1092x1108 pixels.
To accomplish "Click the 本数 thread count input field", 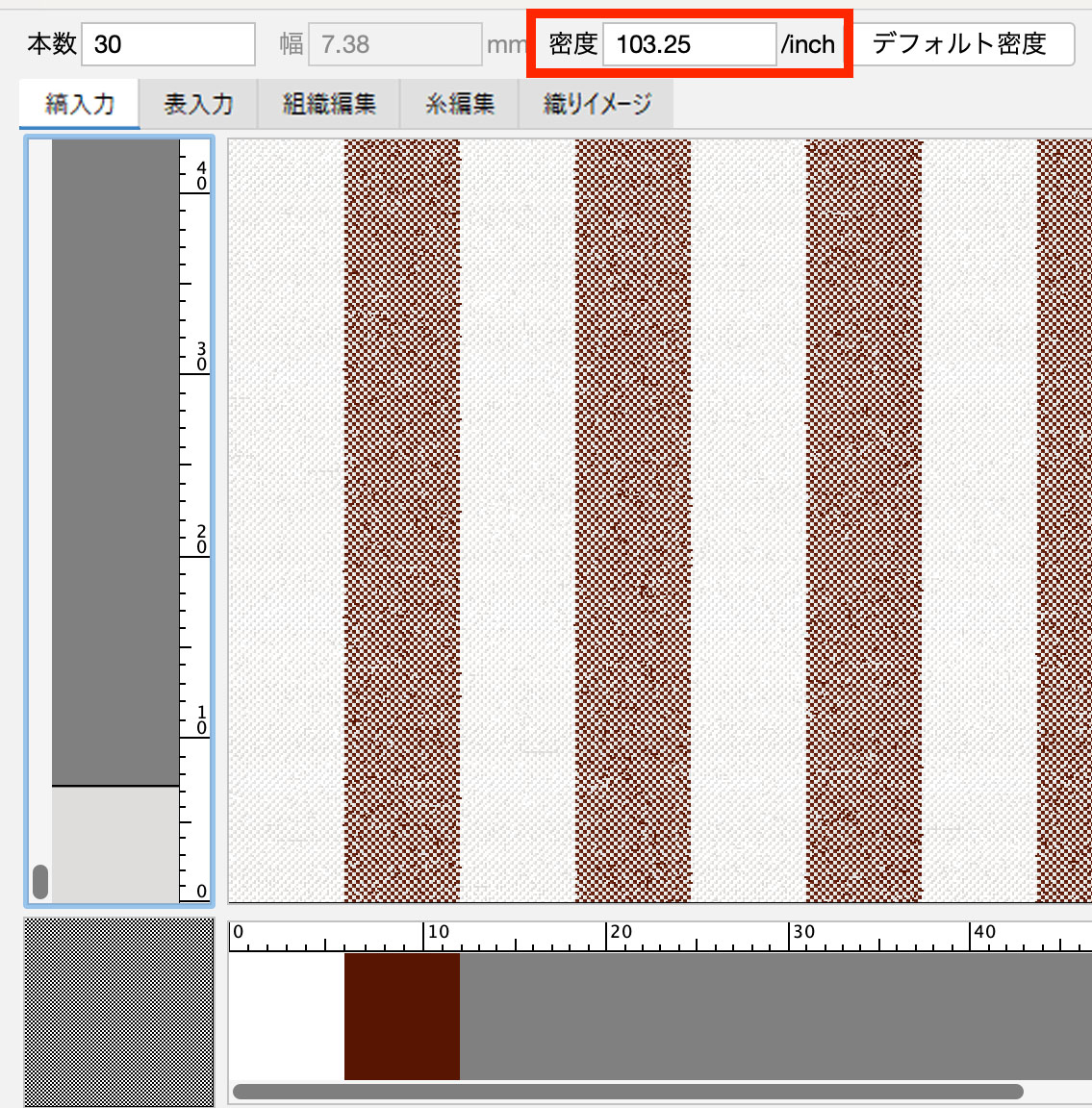I will [167, 44].
